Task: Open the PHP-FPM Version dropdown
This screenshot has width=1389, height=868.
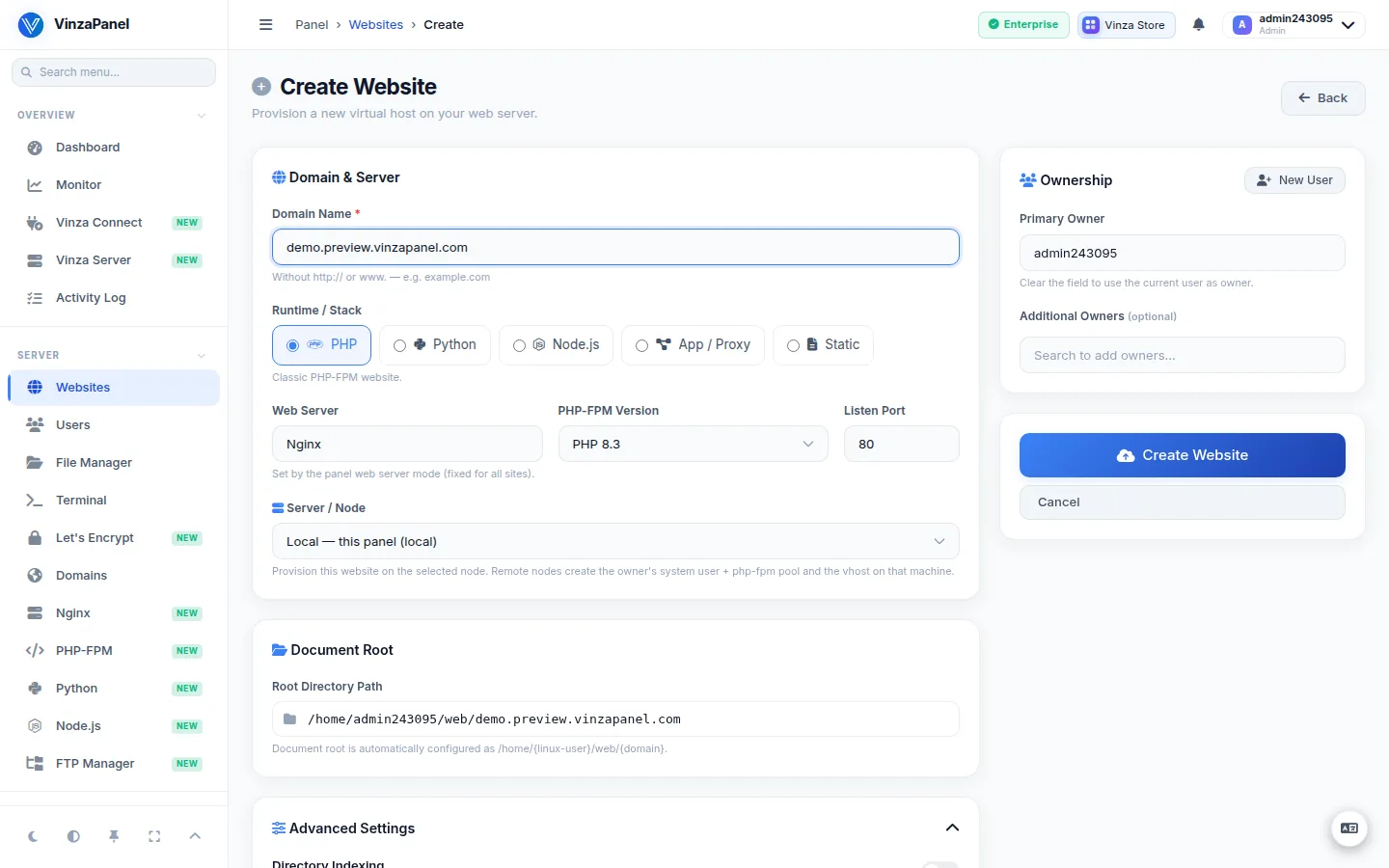Action: tap(693, 444)
